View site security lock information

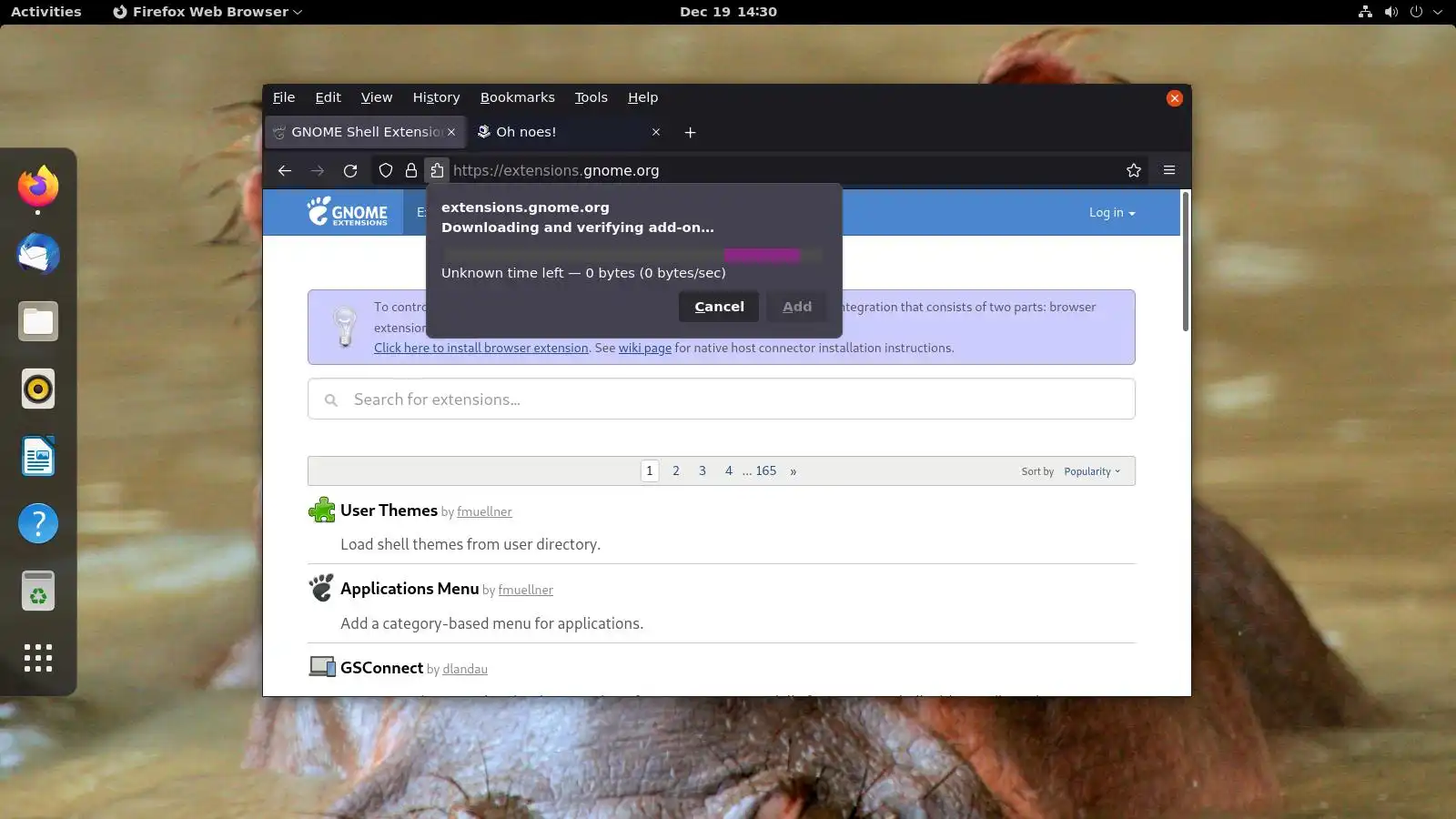(411, 170)
